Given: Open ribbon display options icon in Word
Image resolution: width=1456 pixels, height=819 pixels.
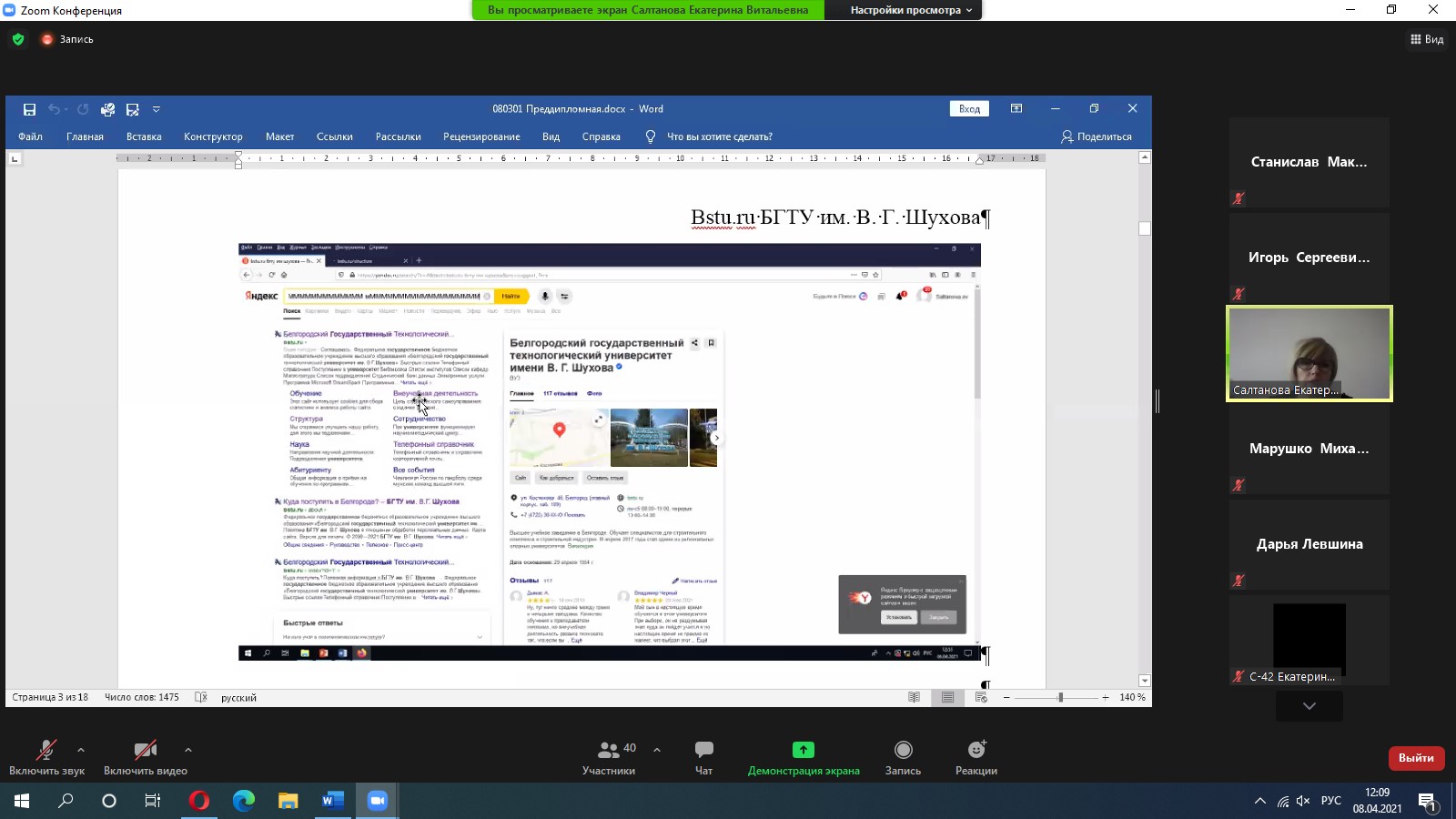Looking at the screenshot, I should point(1016,108).
